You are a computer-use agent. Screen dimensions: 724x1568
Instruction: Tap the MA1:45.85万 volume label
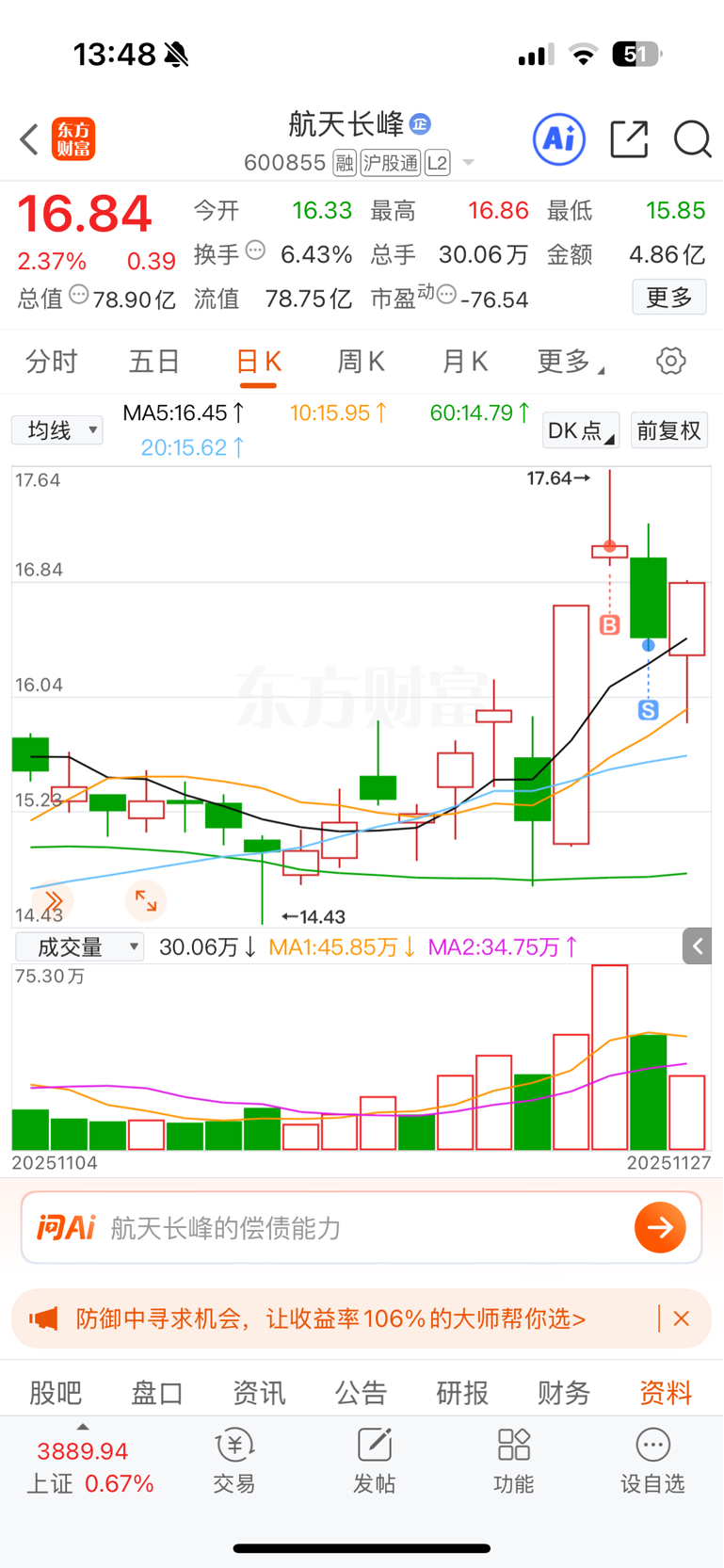pyautogui.click(x=344, y=946)
